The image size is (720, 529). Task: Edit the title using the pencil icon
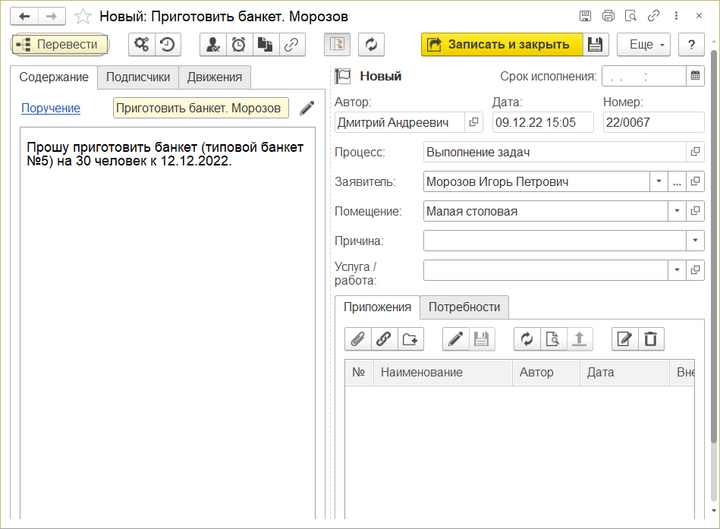[x=307, y=108]
